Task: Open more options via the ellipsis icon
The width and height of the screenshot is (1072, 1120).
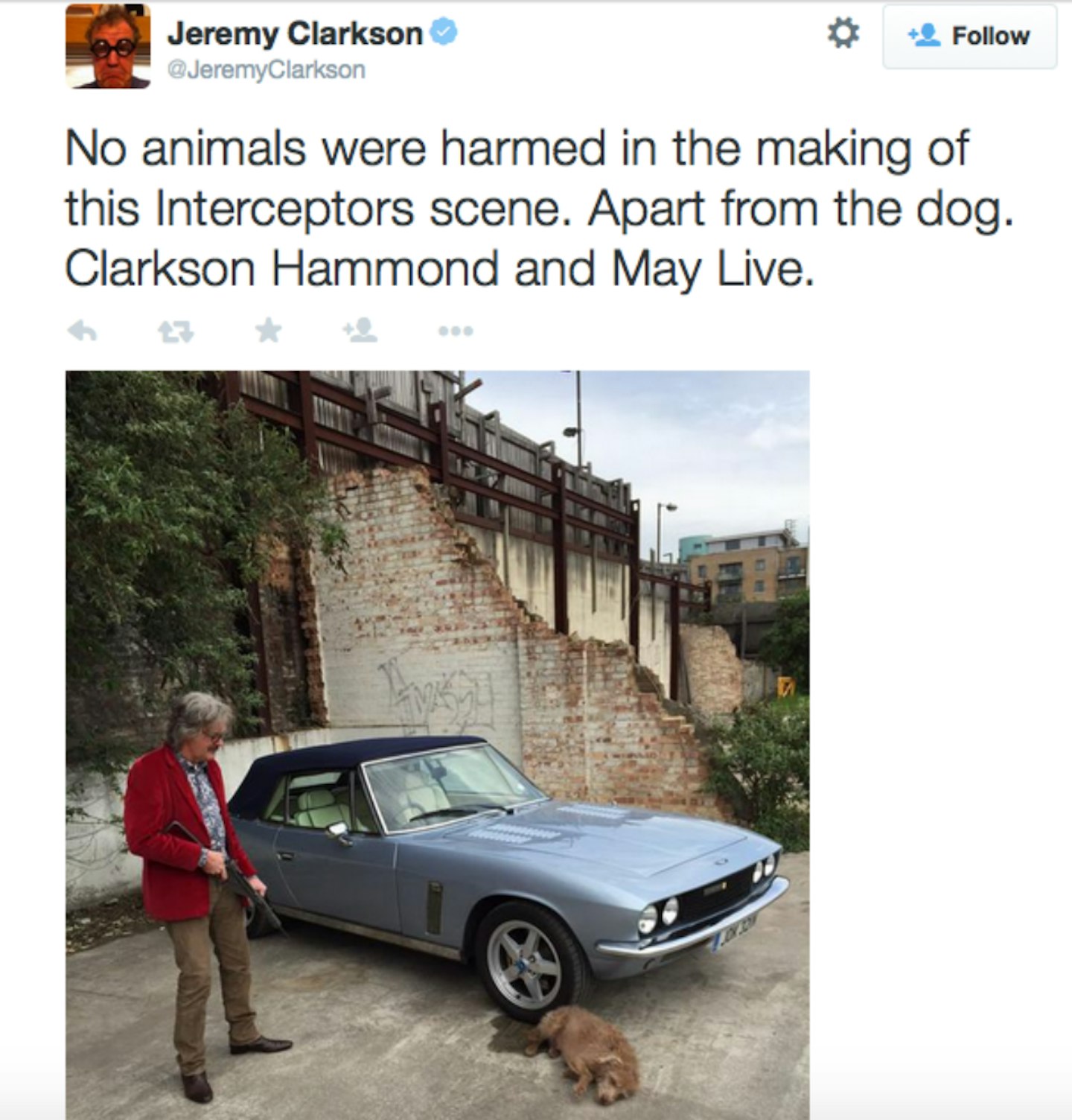Action: click(x=455, y=331)
